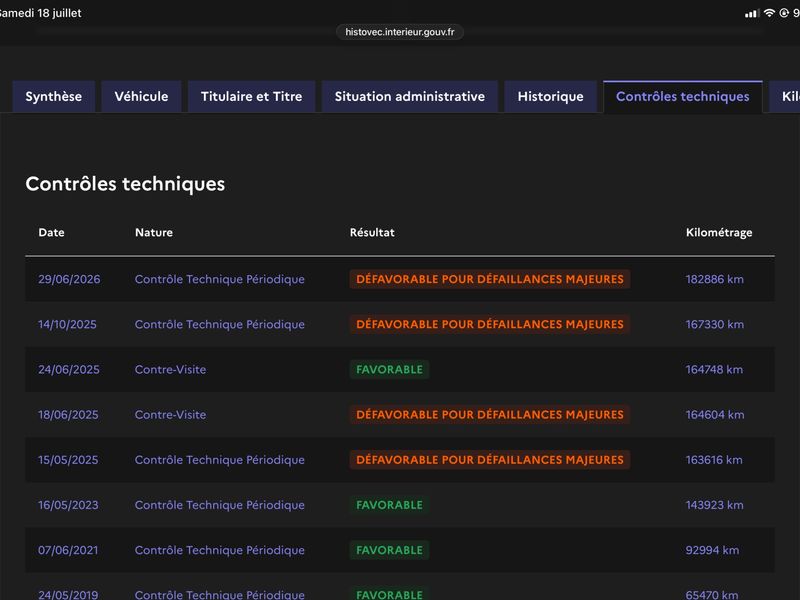Tap the Samedi 18 juillet date in status bar

tap(40, 13)
